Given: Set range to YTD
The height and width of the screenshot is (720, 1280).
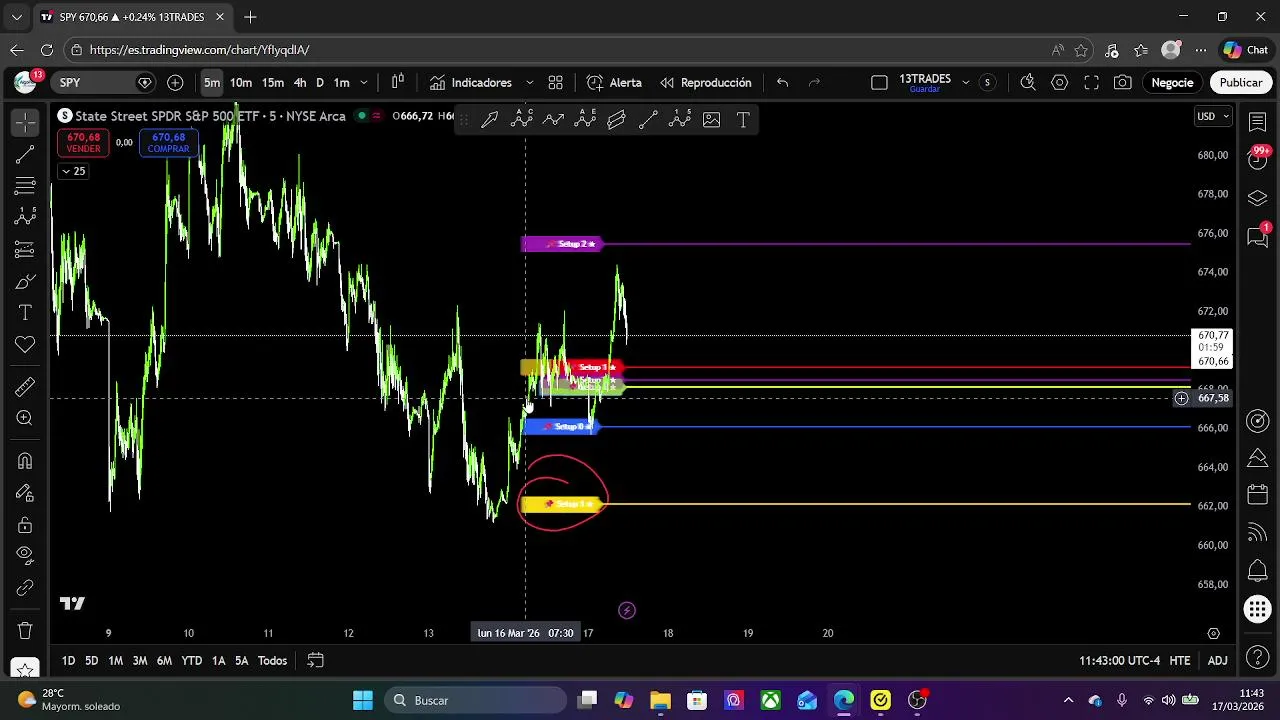Looking at the screenshot, I should [191, 660].
